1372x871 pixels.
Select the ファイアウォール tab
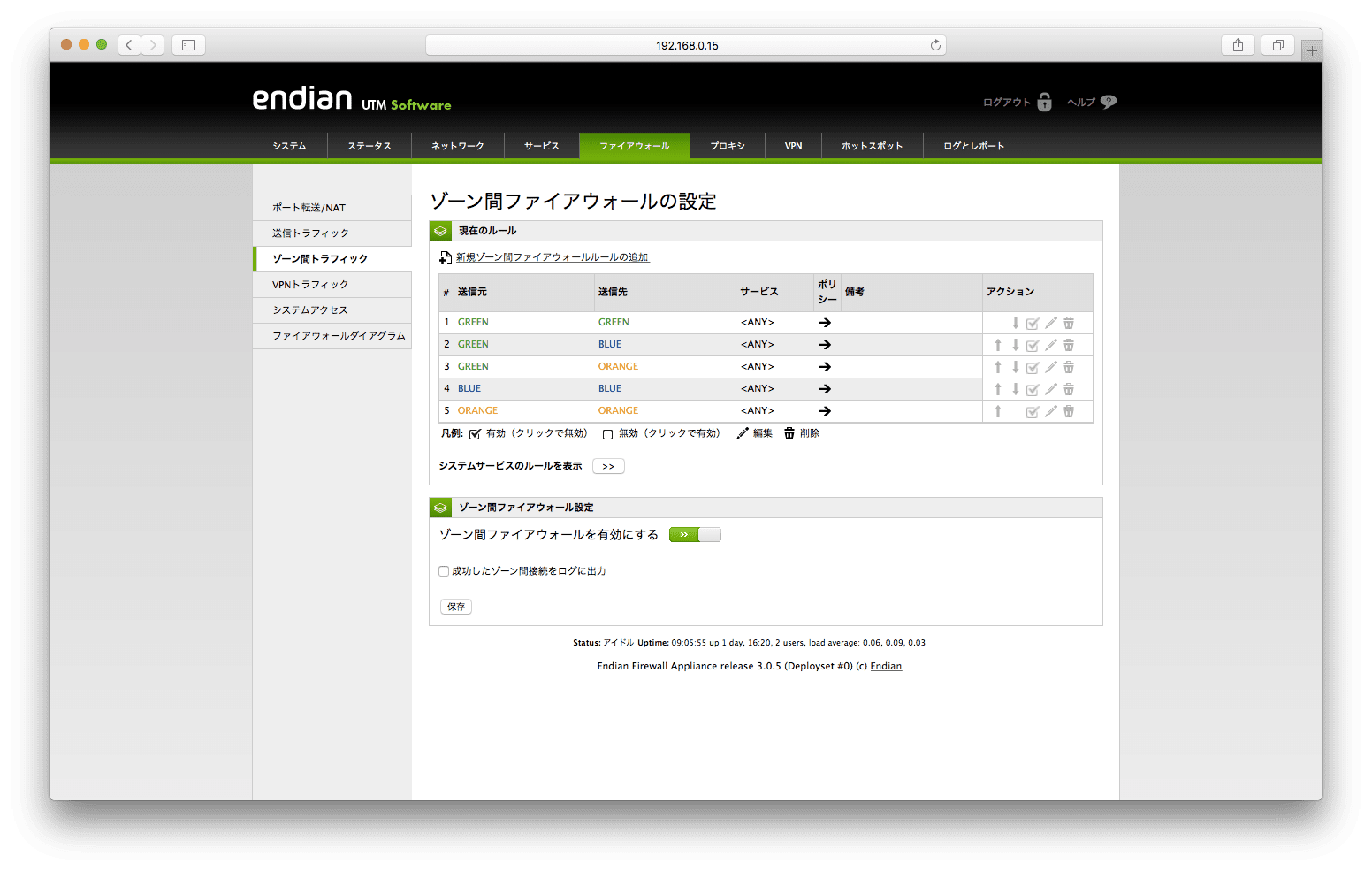point(635,146)
